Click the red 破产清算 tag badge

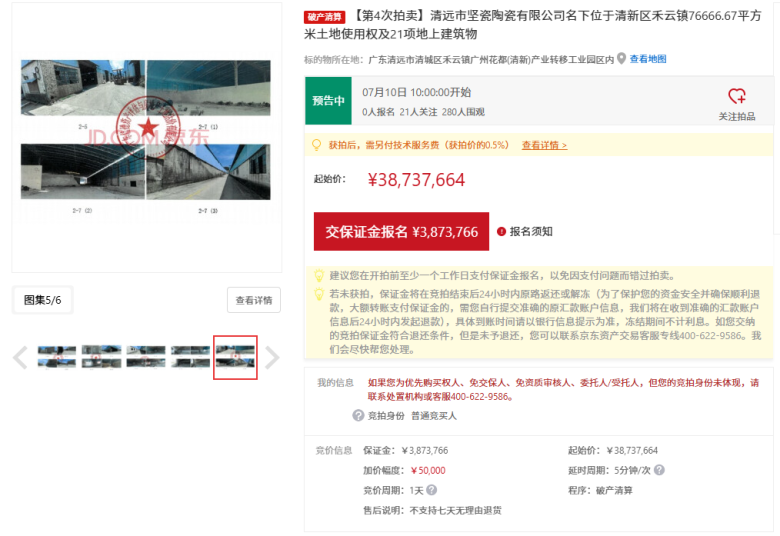[325, 17]
